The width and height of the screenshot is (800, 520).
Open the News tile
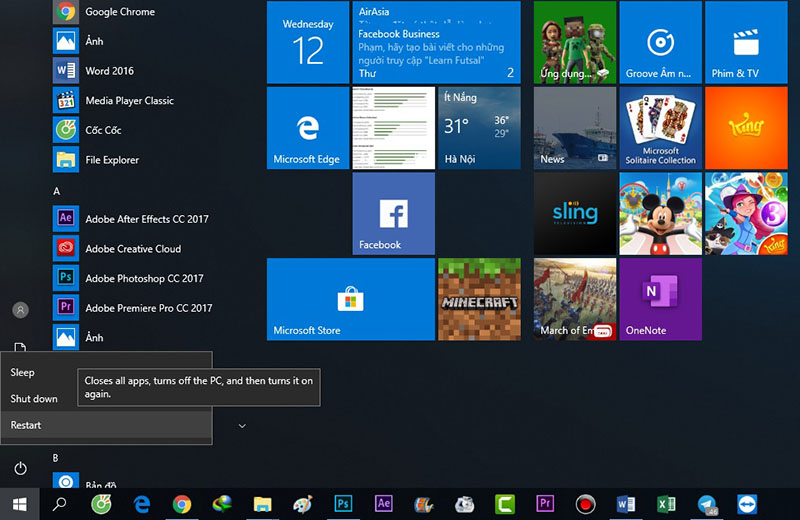(575, 128)
